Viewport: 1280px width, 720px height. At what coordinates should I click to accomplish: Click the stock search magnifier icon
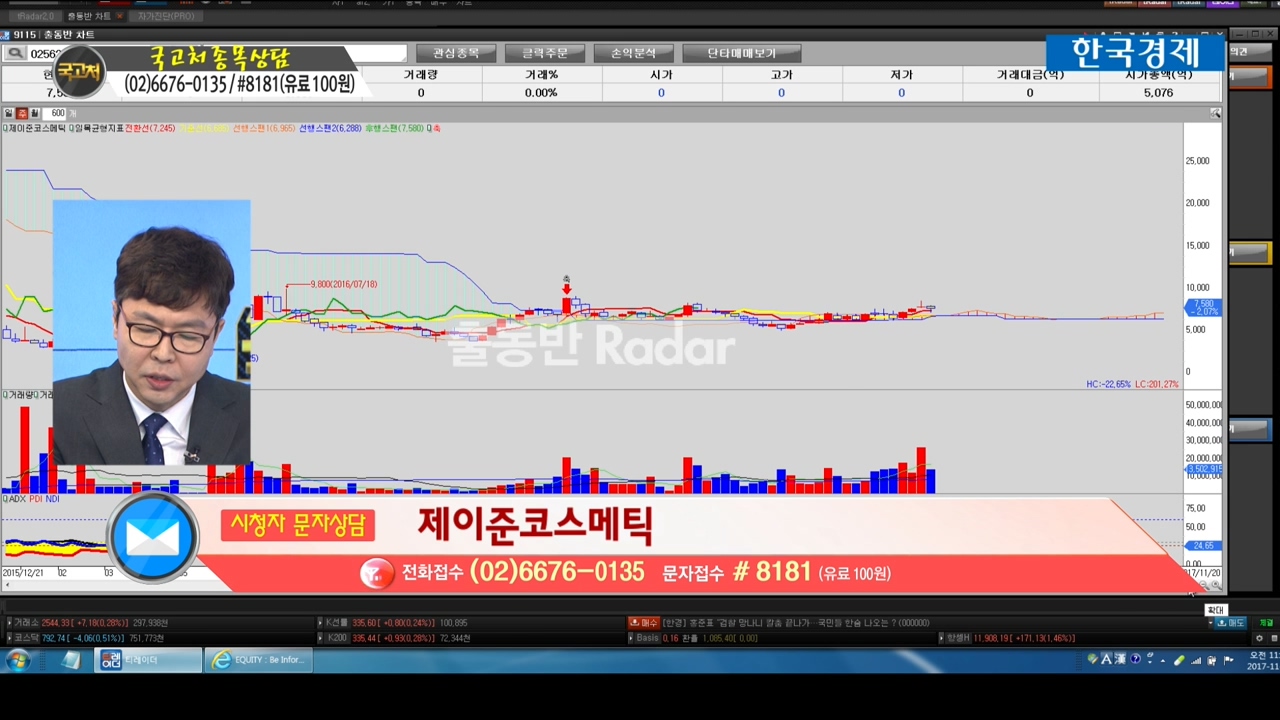point(15,54)
